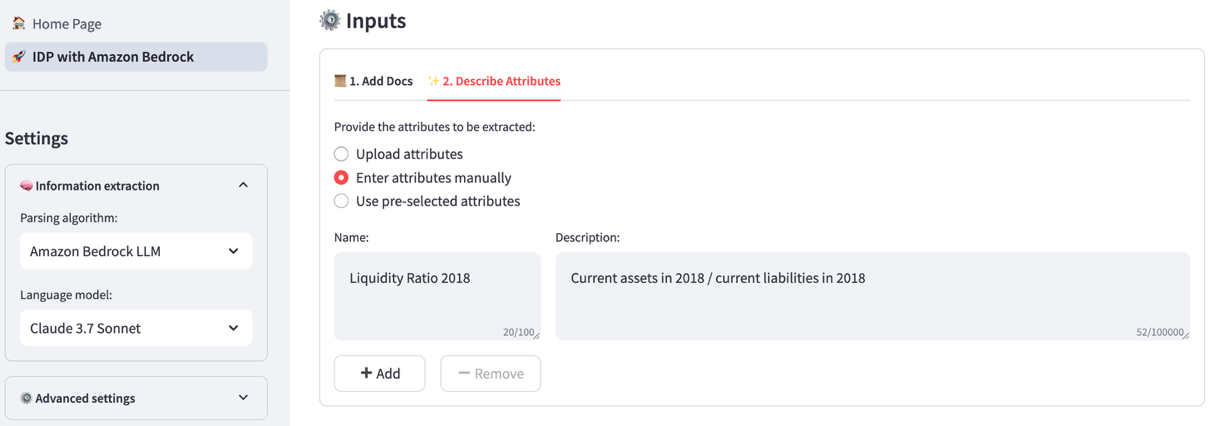
Task: Click the sparkles icon on Describe Attributes tab
Action: (x=433, y=81)
